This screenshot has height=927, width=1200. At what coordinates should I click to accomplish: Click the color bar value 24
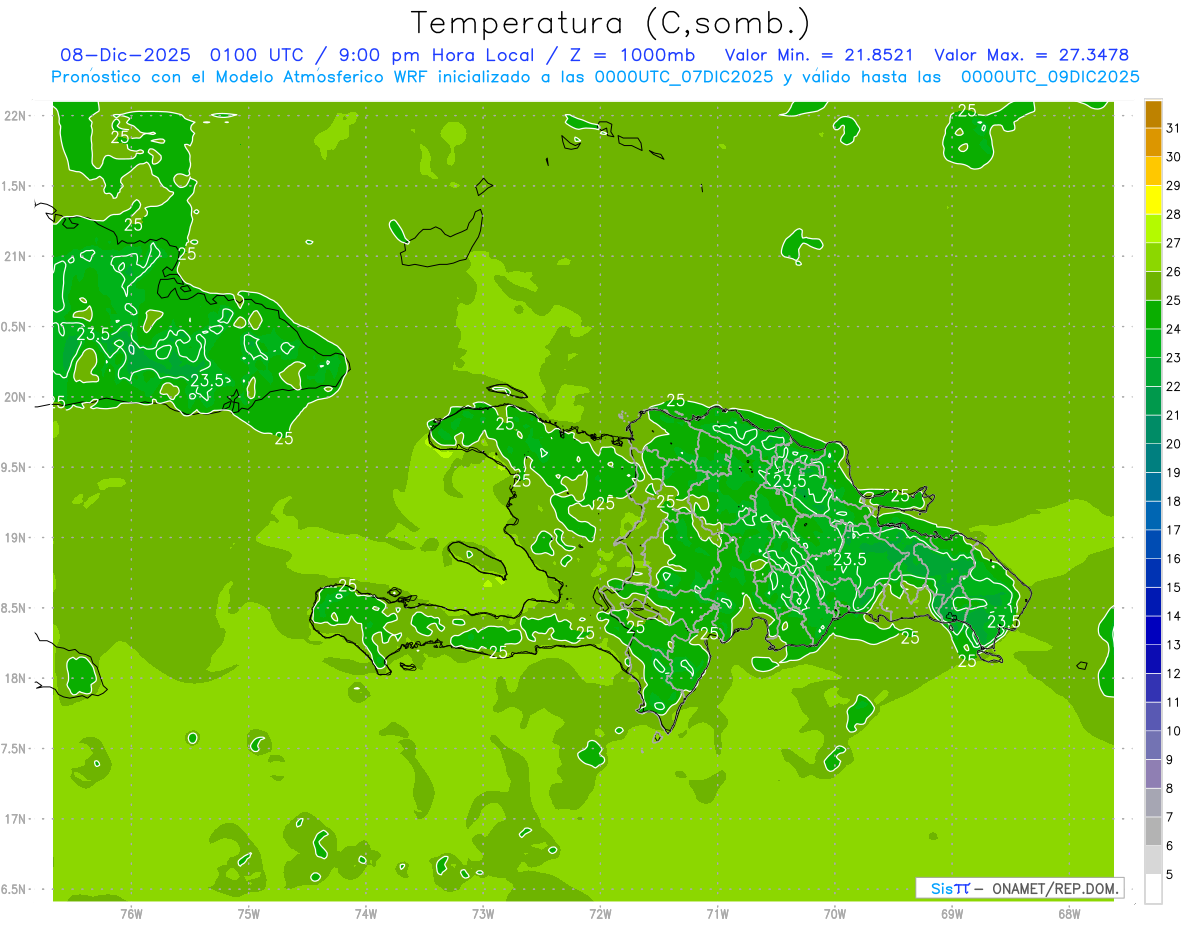click(1174, 329)
